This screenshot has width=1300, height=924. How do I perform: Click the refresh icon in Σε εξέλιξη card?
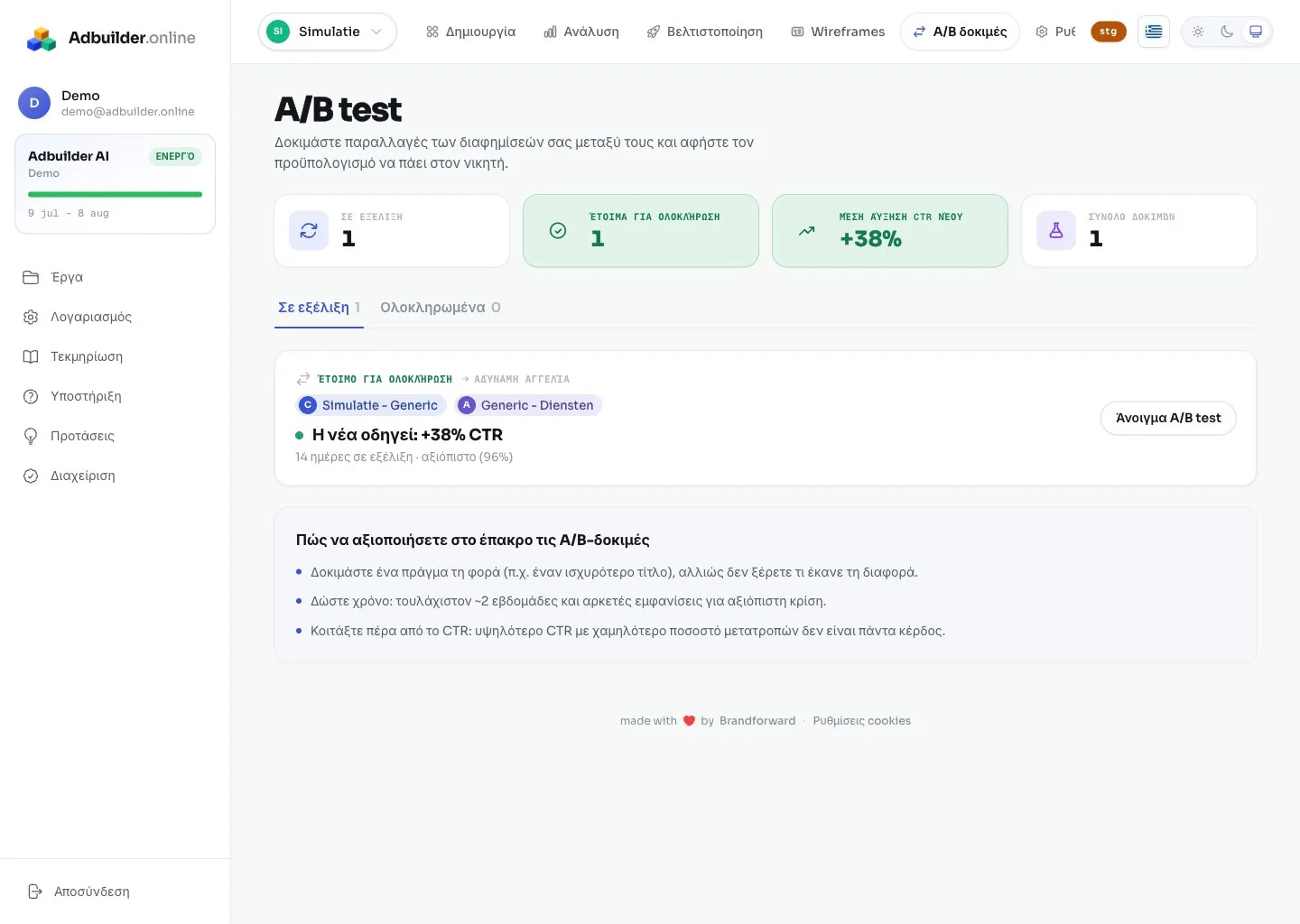309,230
